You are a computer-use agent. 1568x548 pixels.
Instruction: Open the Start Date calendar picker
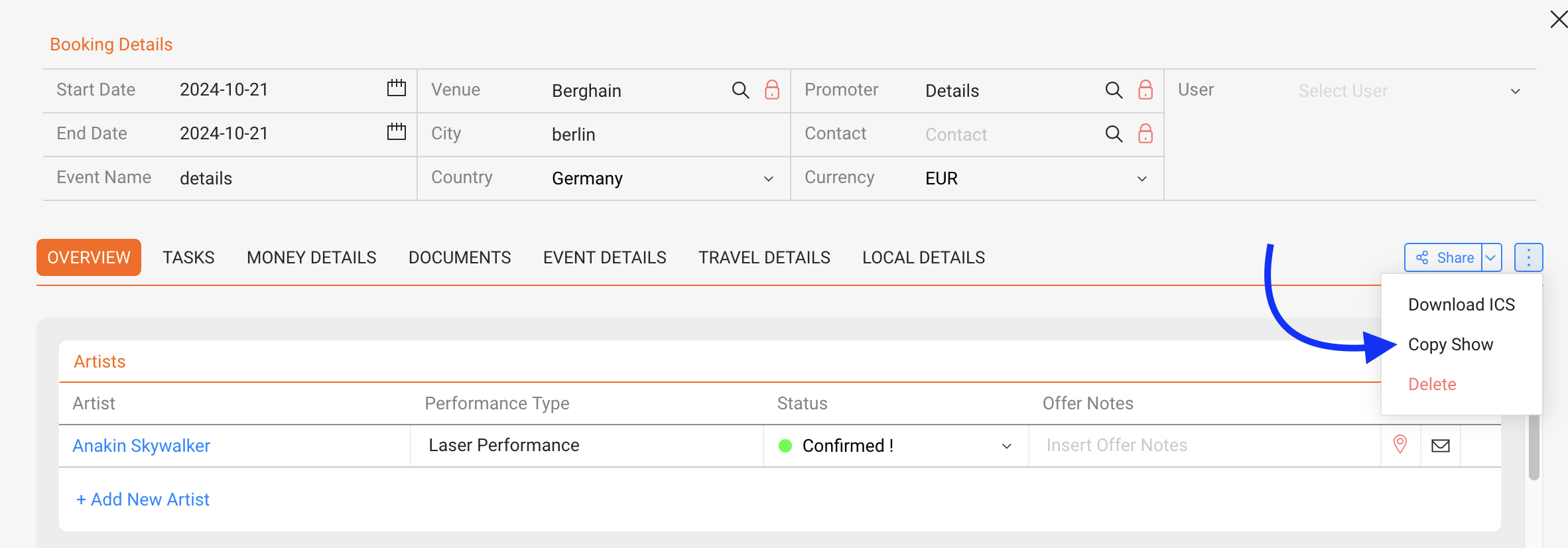[x=396, y=88]
